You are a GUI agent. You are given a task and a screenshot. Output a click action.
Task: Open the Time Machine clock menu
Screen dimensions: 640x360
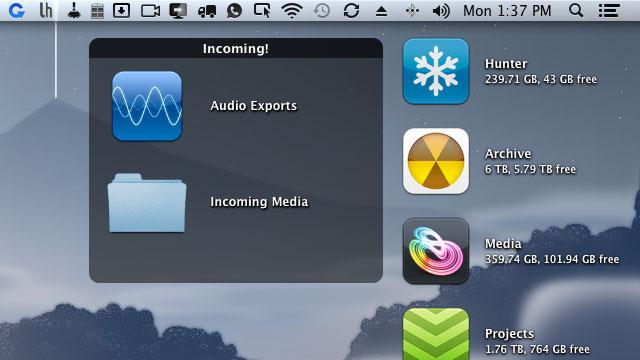pos(322,11)
